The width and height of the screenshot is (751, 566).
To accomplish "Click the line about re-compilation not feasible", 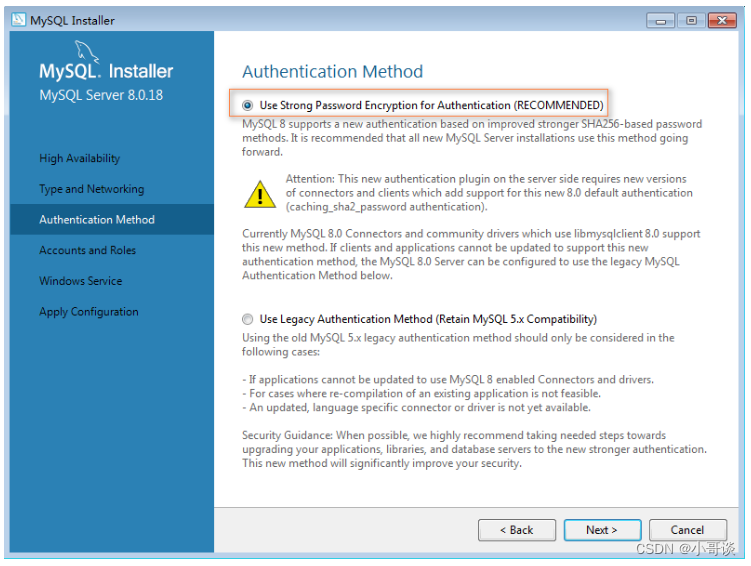I will (x=421, y=394).
